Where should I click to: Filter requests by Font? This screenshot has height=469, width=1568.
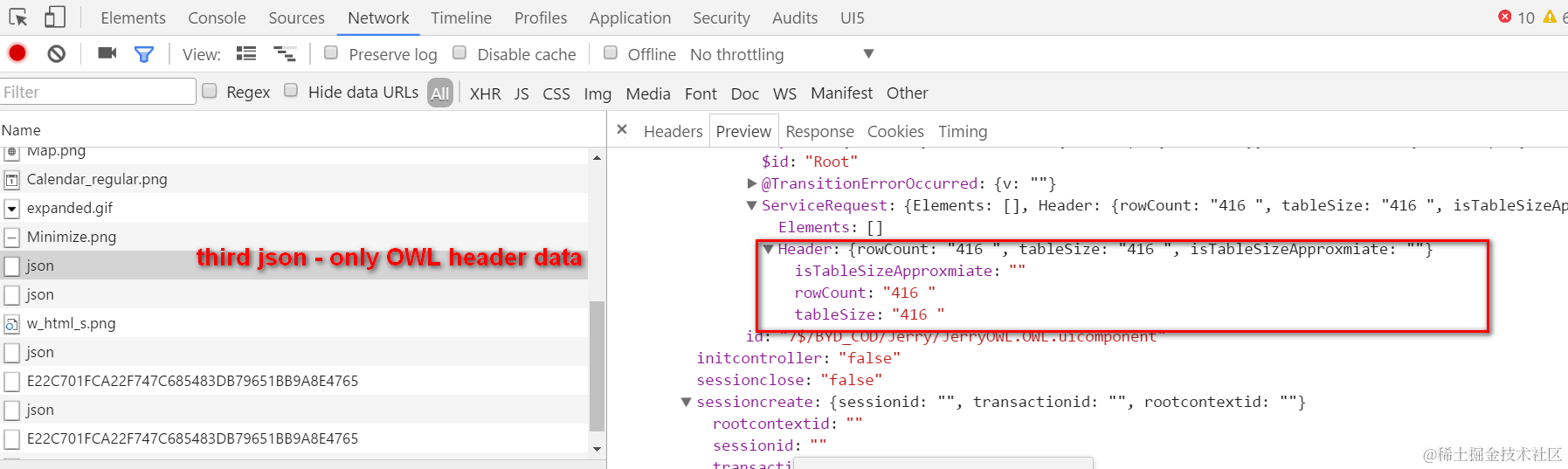(701, 93)
